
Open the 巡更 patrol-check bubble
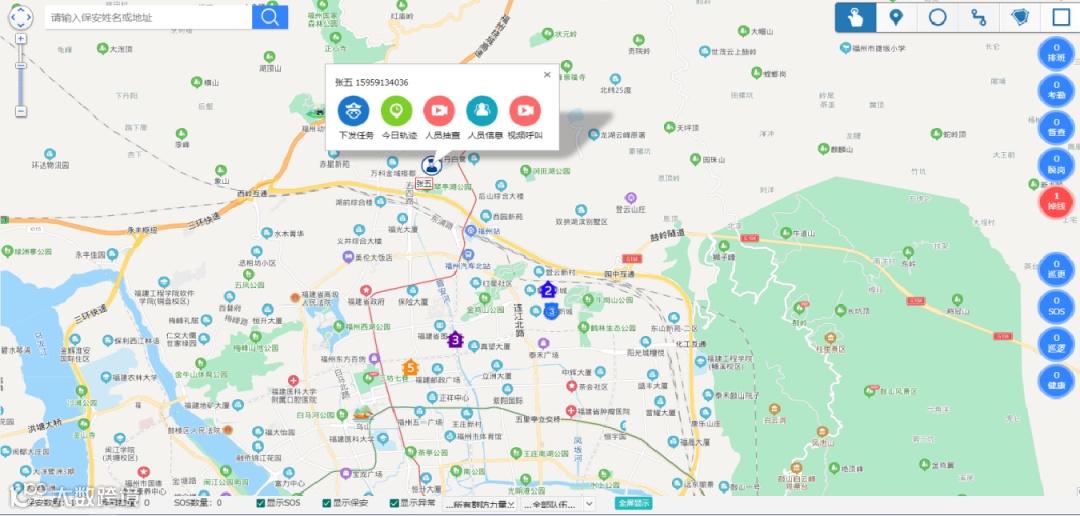pos(1056,269)
